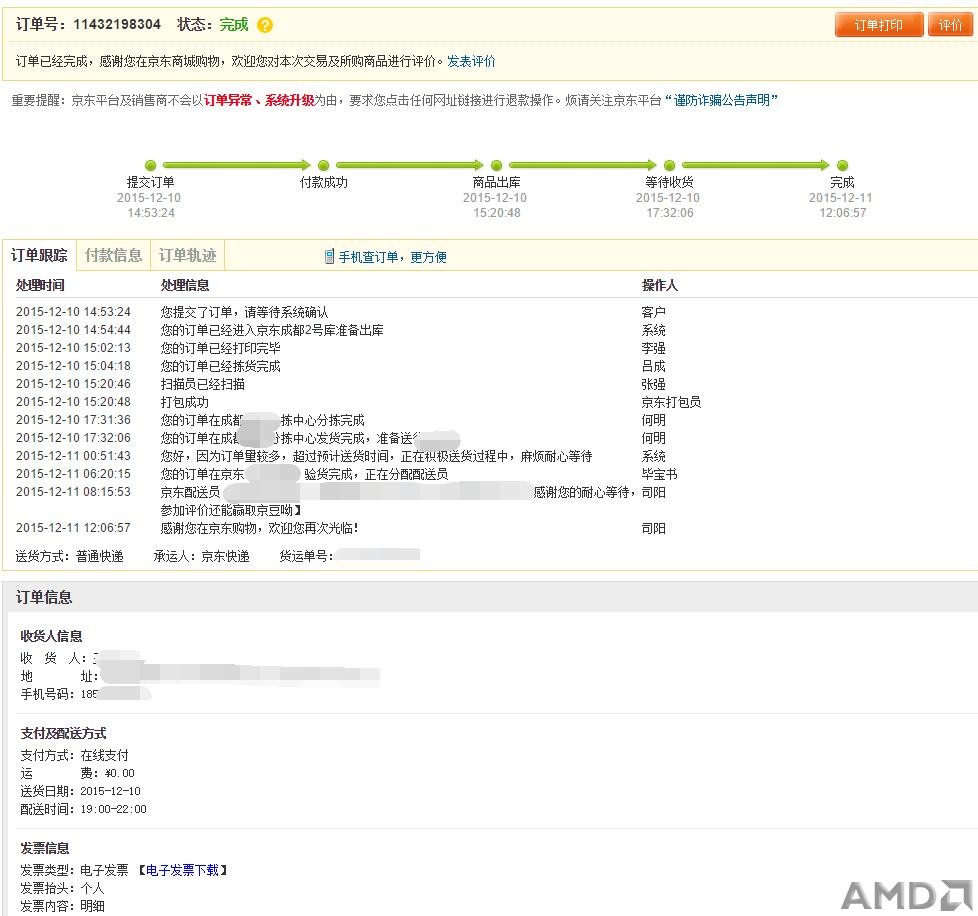Image resolution: width=978 pixels, height=916 pixels.
Task: Click the invoice content value 明细
Action: click(x=92, y=906)
